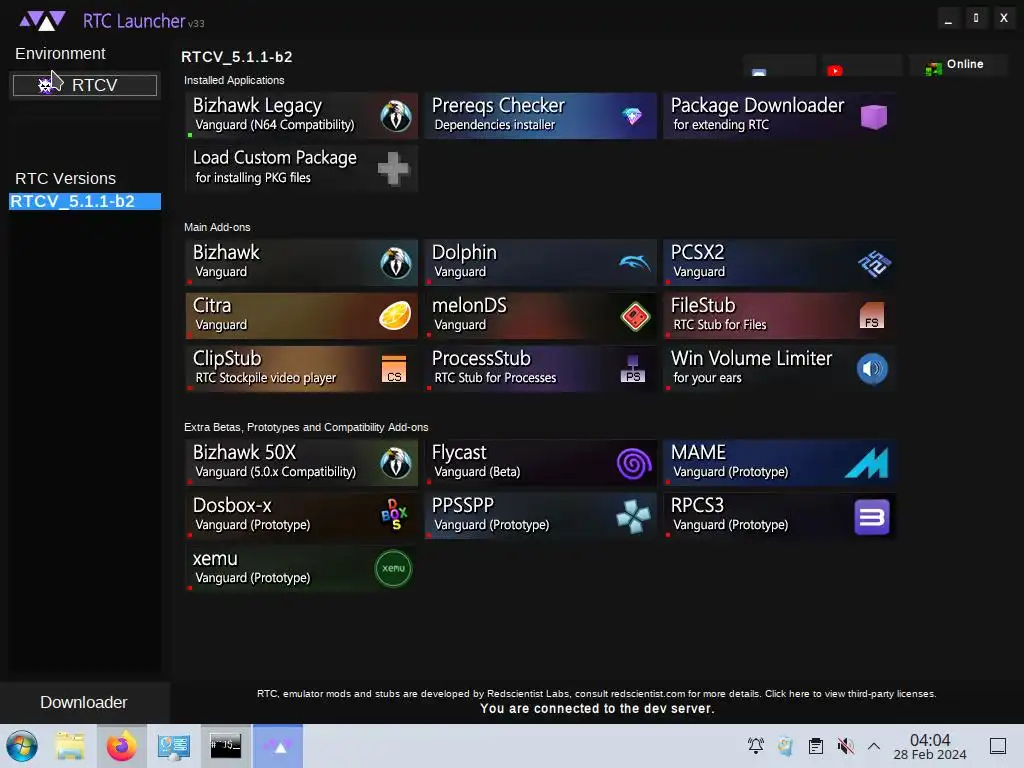The image size is (1024, 768).
Task: Launch Bizhawk 50X compatibility add-on
Action: [x=301, y=462]
